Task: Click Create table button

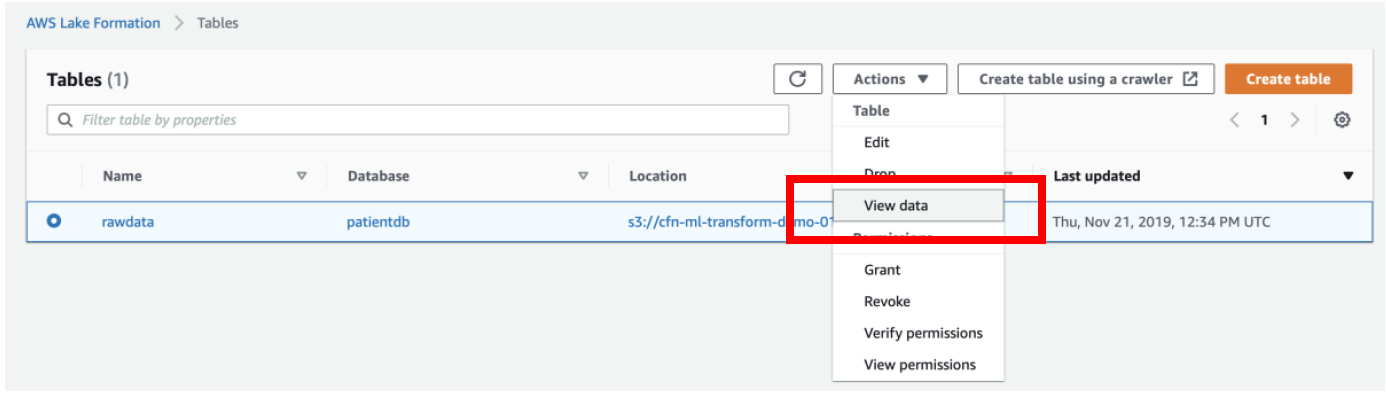Action: pos(1288,79)
